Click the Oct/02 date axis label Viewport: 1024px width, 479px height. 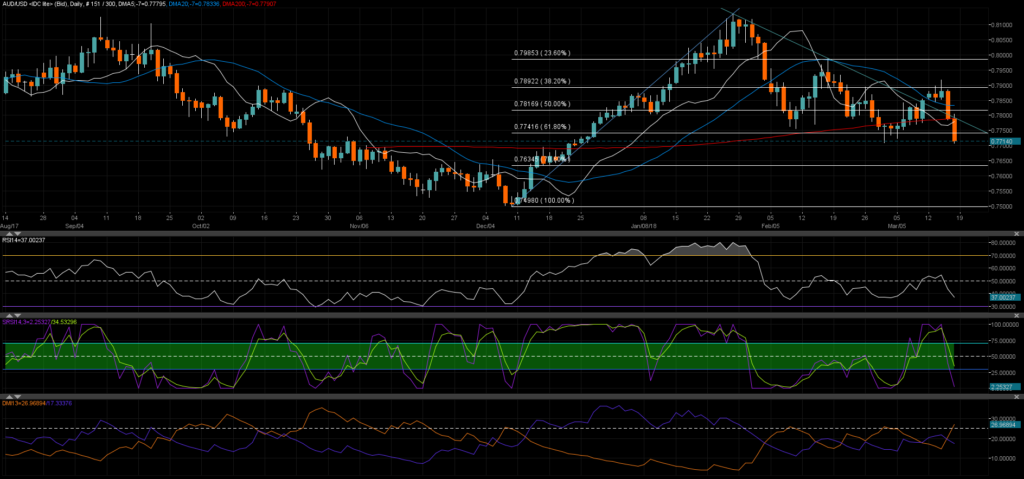point(200,226)
